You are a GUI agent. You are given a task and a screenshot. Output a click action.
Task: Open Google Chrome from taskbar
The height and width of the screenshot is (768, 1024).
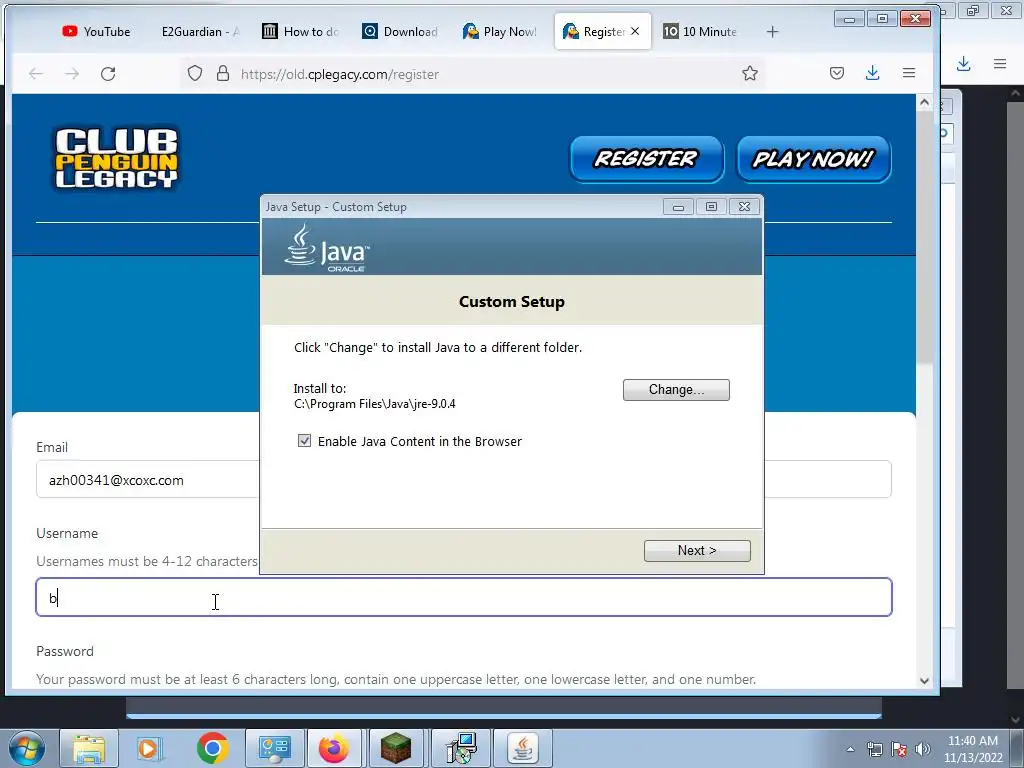(212, 748)
